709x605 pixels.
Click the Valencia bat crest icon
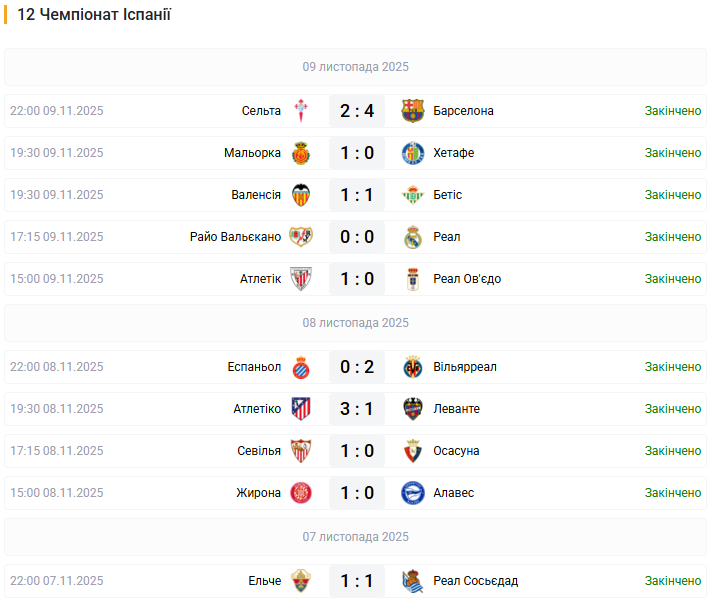[x=301, y=195]
